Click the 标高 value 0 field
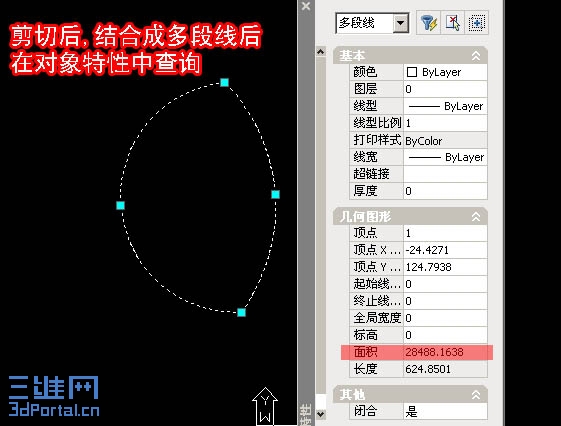Image resolution: width=561 pixels, height=426 pixels. [x=445, y=335]
